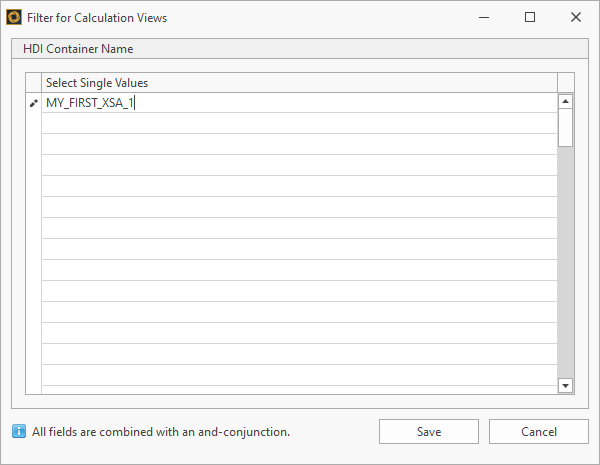Click the vertical scrollbar thumb
Image resolution: width=600 pixels, height=465 pixels.
coord(565,128)
